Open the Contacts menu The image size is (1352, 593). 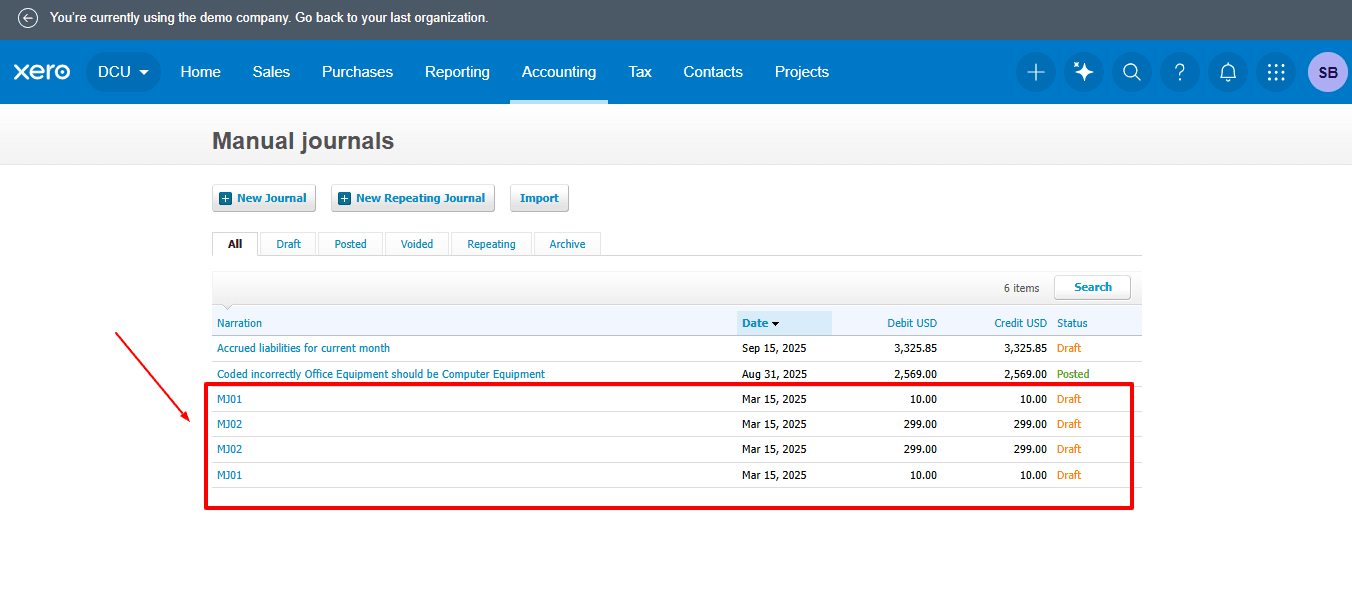click(712, 72)
